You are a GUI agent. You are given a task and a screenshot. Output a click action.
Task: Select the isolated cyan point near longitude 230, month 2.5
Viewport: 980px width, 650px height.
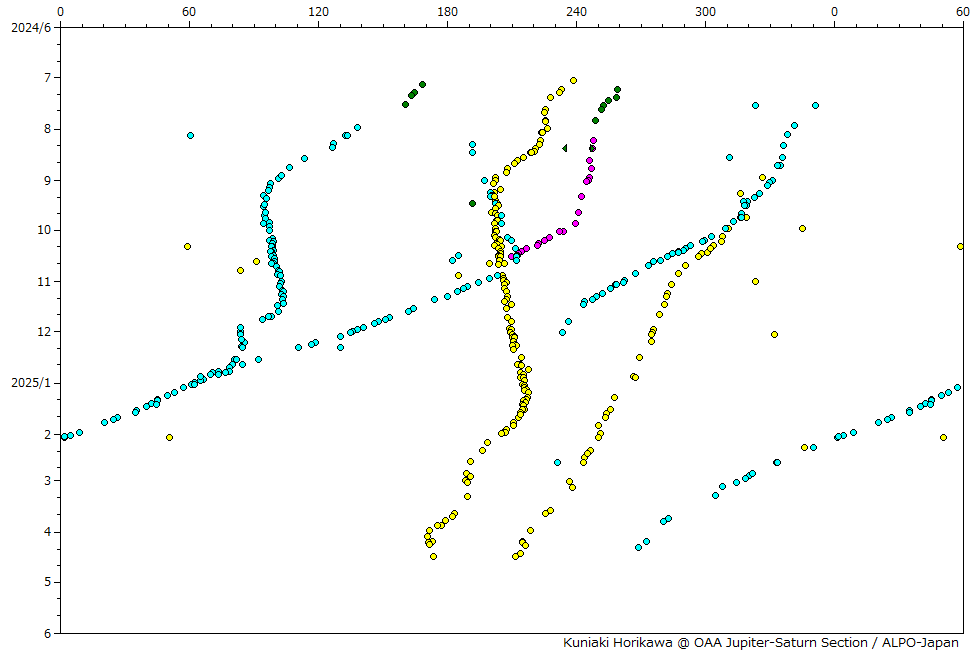click(557, 462)
